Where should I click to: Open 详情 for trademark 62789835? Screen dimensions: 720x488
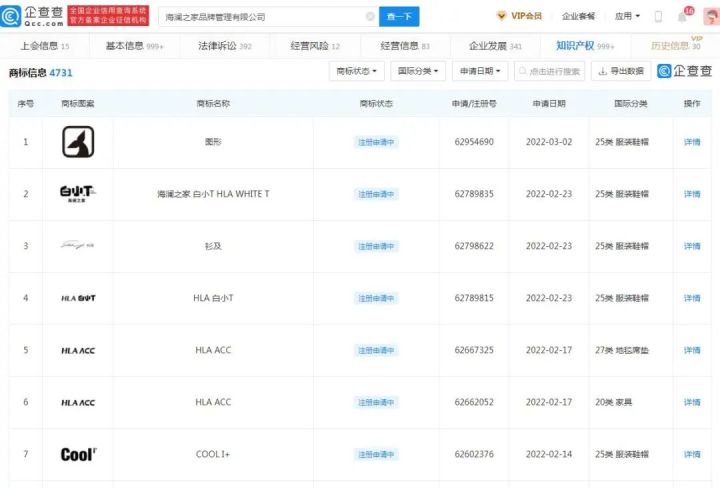pos(692,194)
